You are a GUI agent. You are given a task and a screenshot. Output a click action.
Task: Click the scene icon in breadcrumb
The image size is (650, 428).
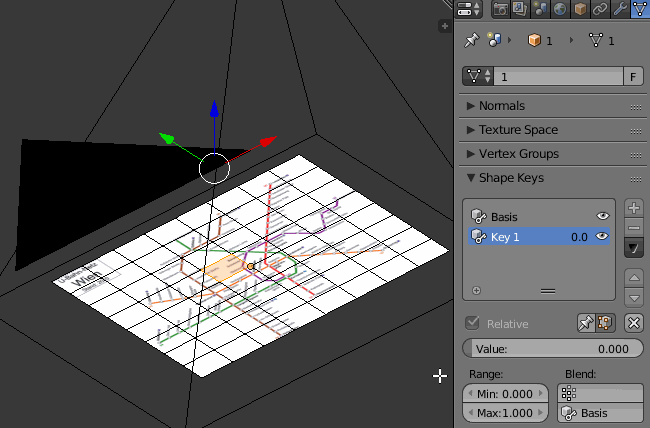(x=494, y=40)
